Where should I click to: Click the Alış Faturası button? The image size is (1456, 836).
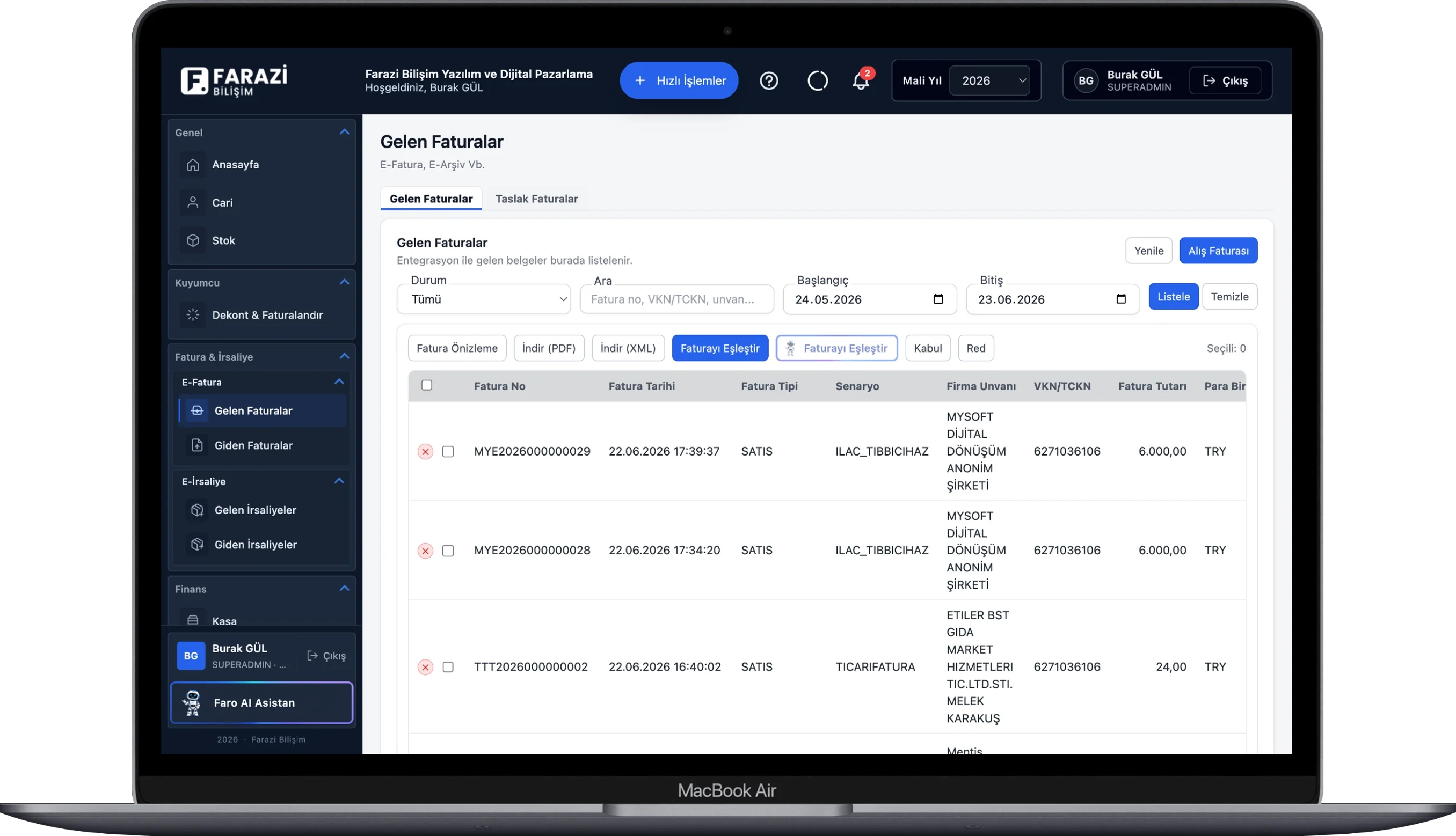[x=1218, y=251]
